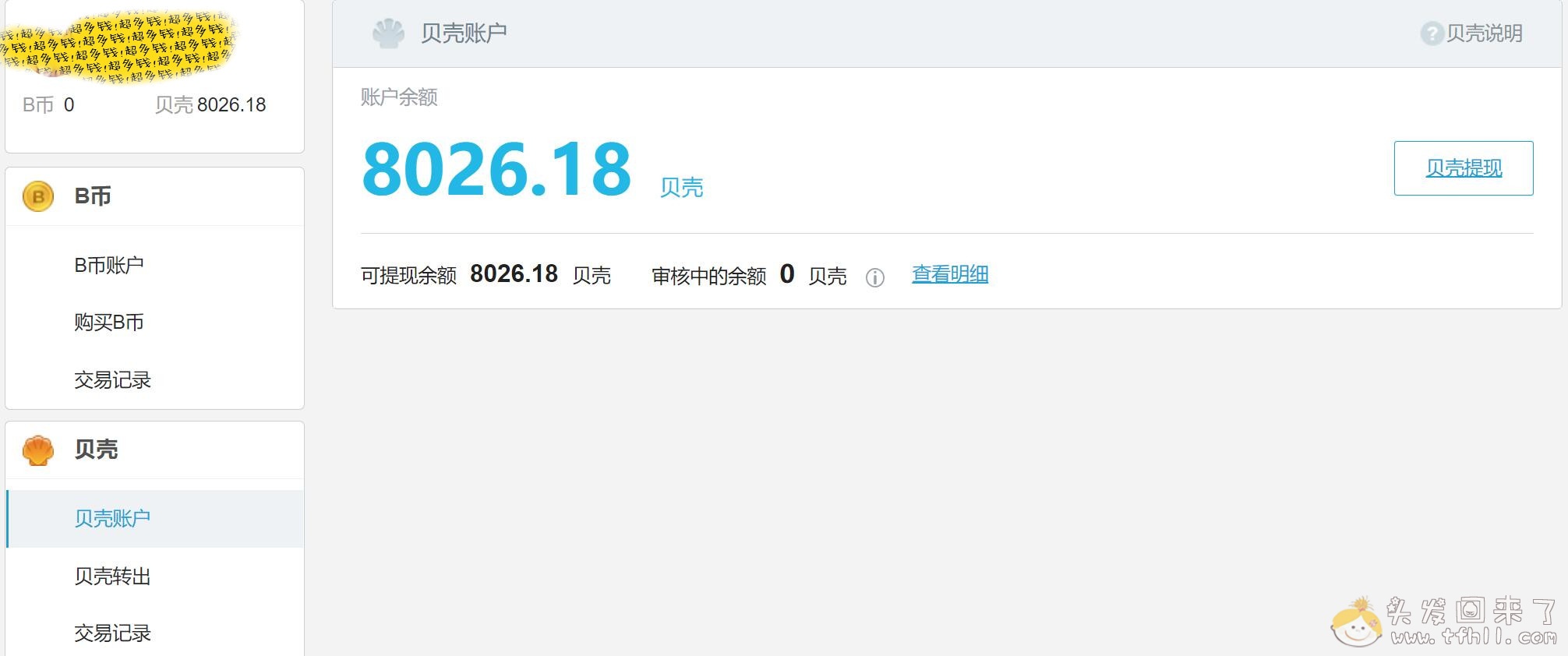Click the 账户余额 label
This screenshot has width=1568, height=656.
(399, 97)
